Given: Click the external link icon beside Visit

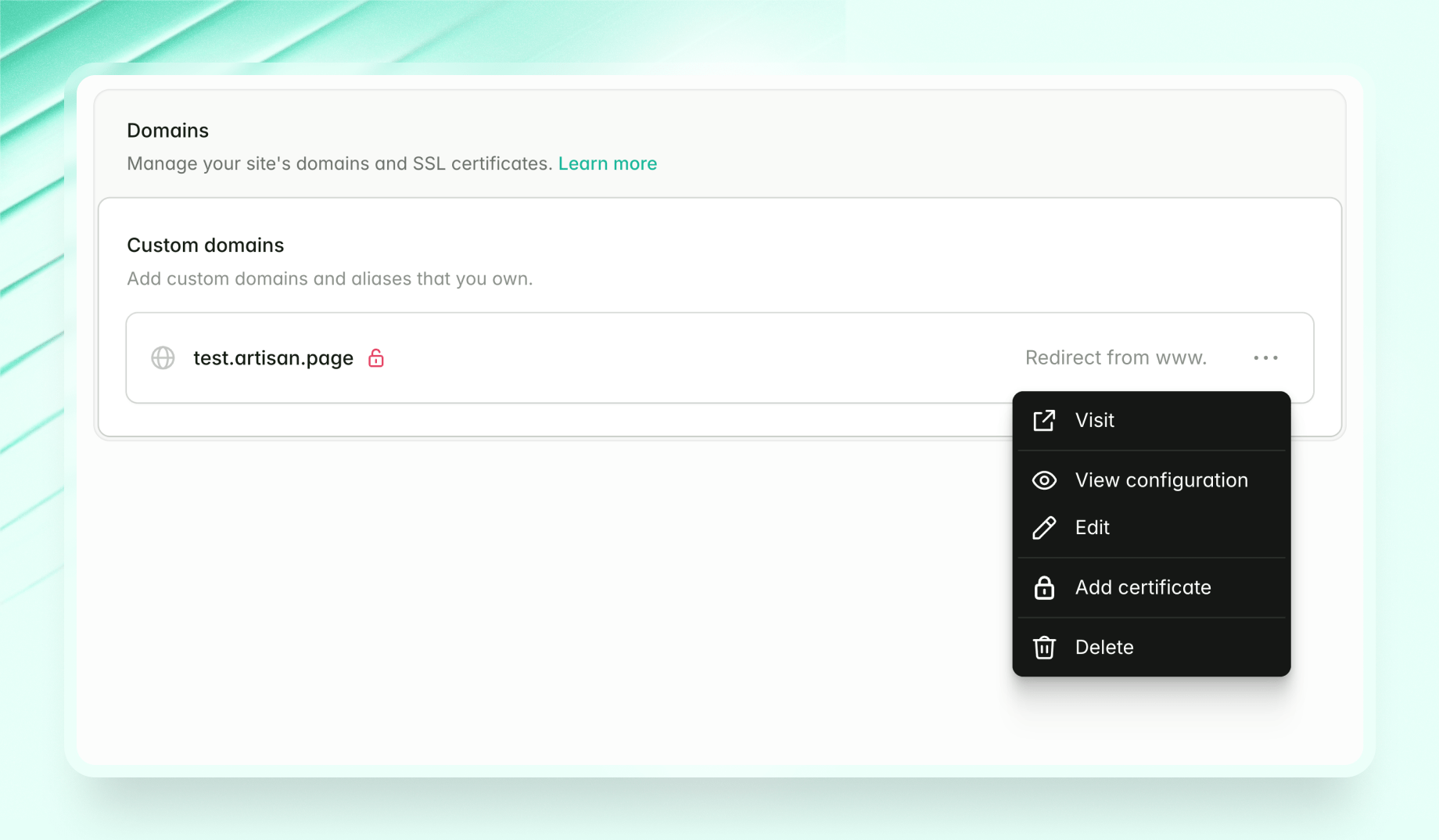Looking at the screenshot, I should (1044, 421).
